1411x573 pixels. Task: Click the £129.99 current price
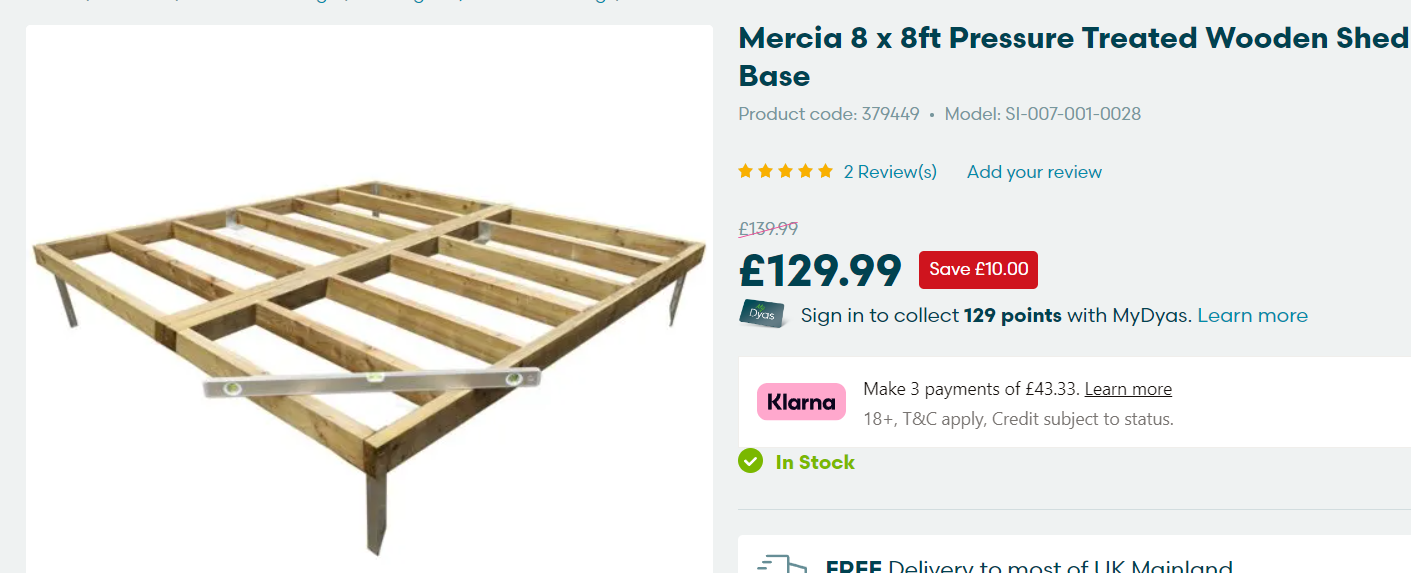tap(820, 270)
